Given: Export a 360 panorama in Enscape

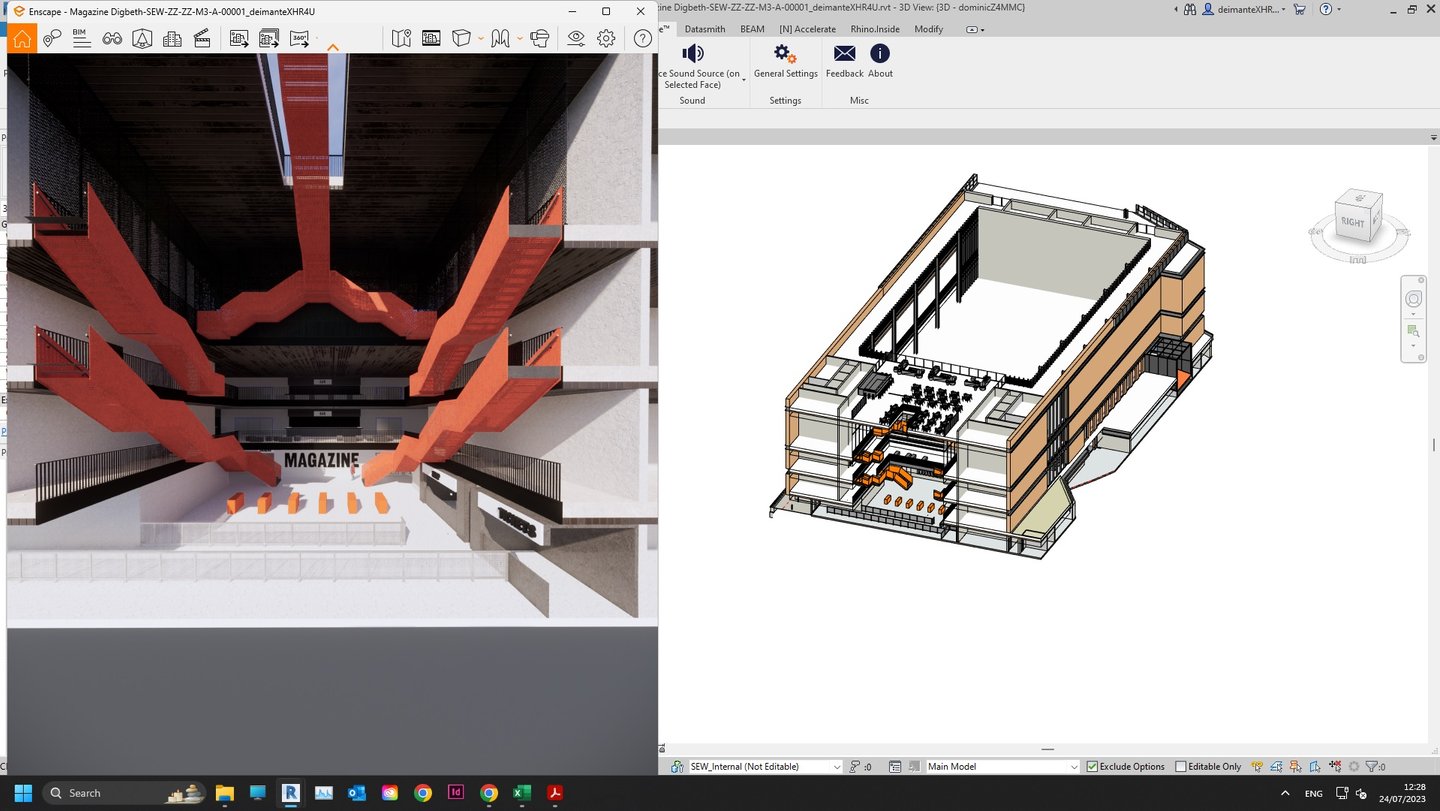Looking at the screenshot, I should [299, 38].
